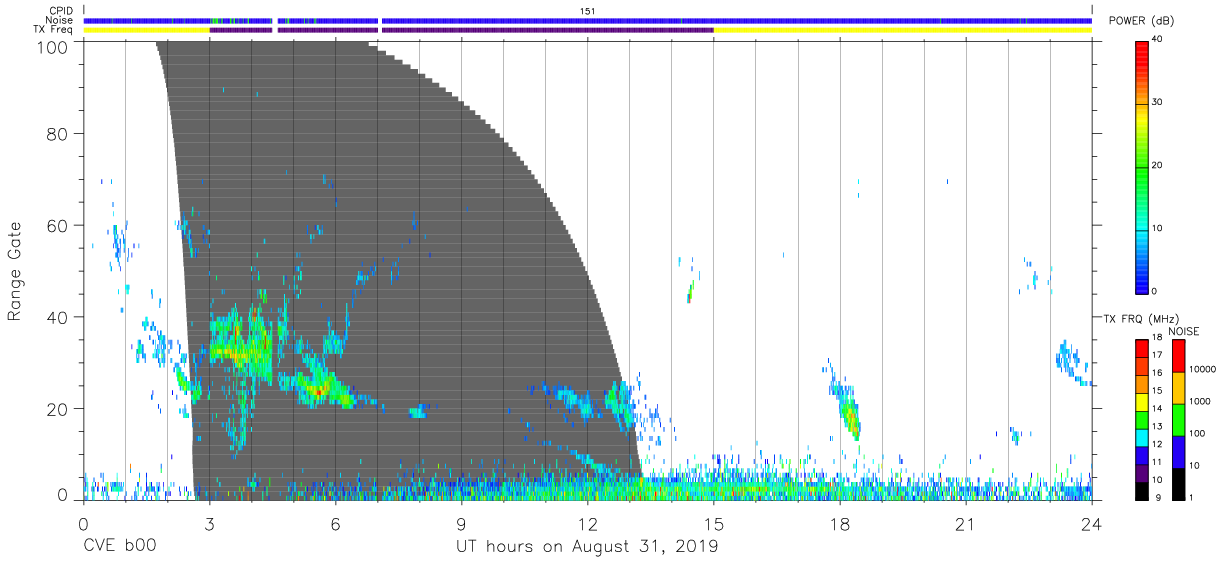
Task: Click the 60 tick on the Range Gate axis
Action: 59,226
